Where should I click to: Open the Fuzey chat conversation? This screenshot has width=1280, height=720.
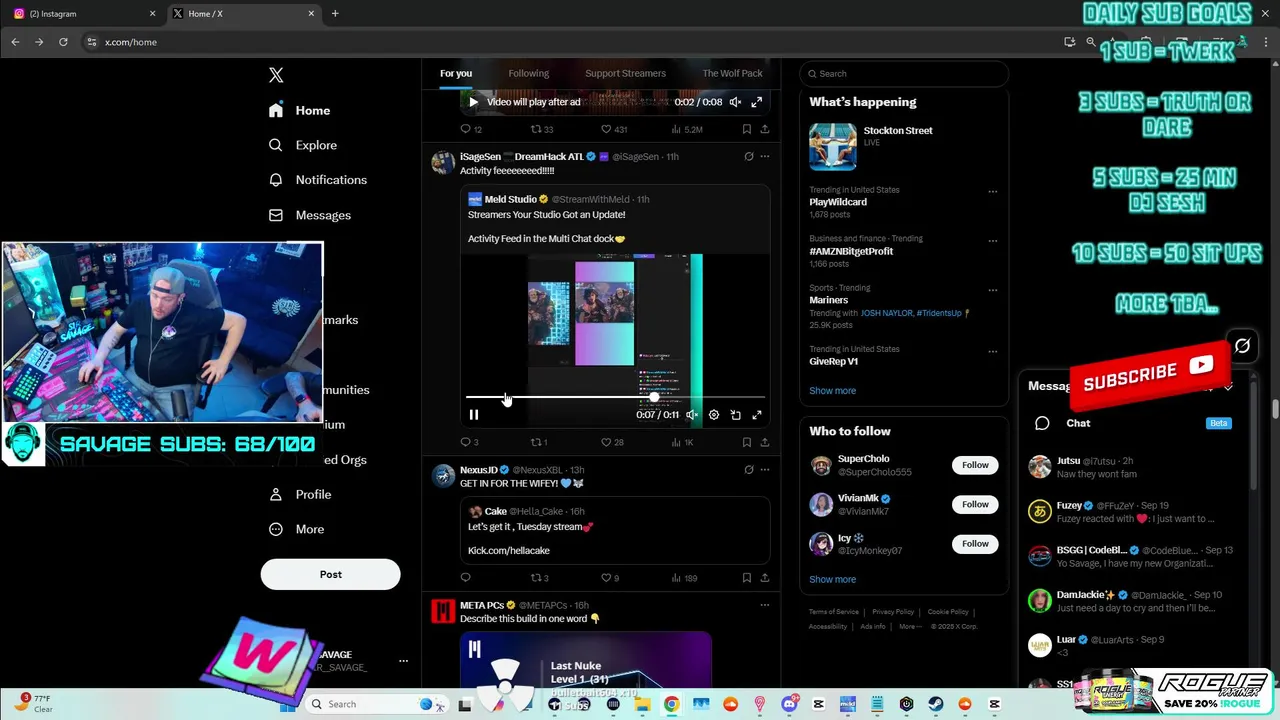tap(1135, 512)
